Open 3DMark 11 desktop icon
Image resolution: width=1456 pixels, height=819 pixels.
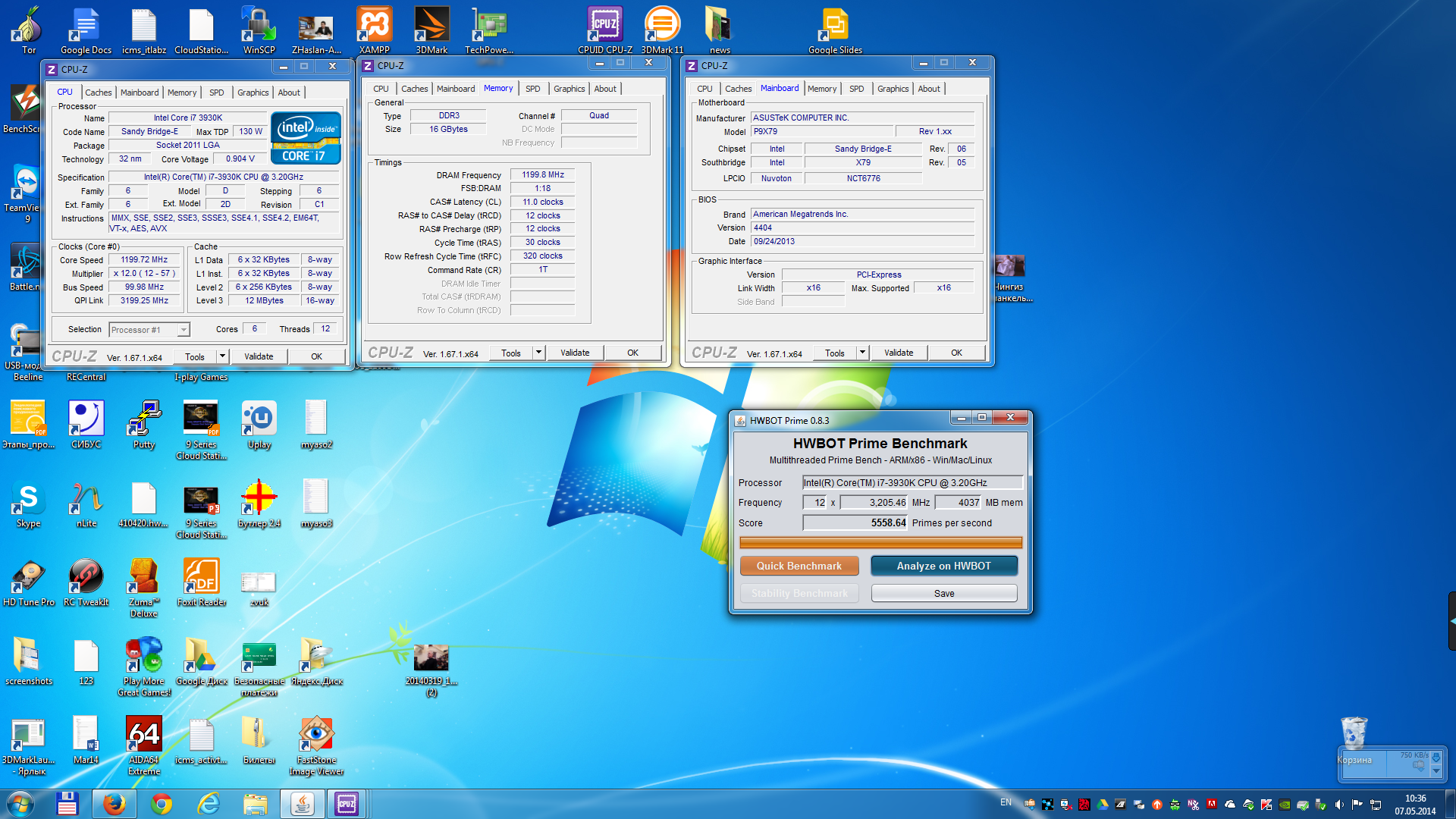(662, 30)
